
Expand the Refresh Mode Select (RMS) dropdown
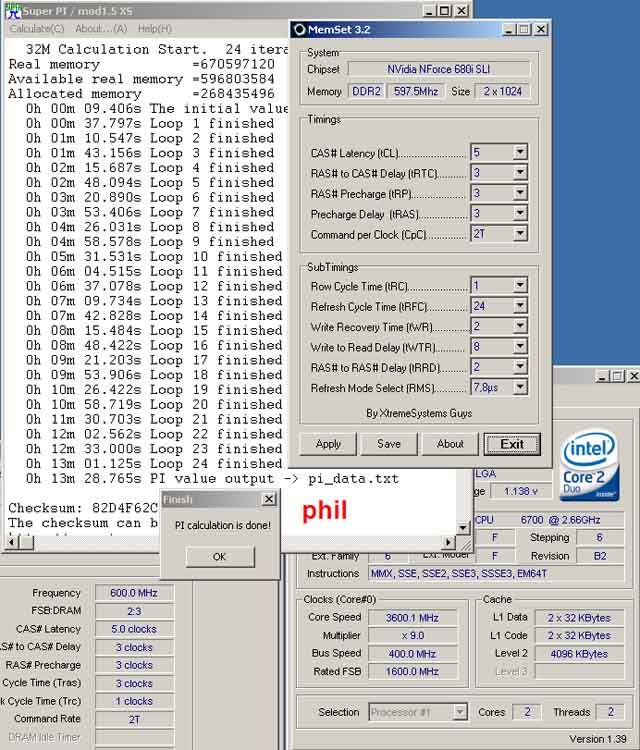point(519,387)
